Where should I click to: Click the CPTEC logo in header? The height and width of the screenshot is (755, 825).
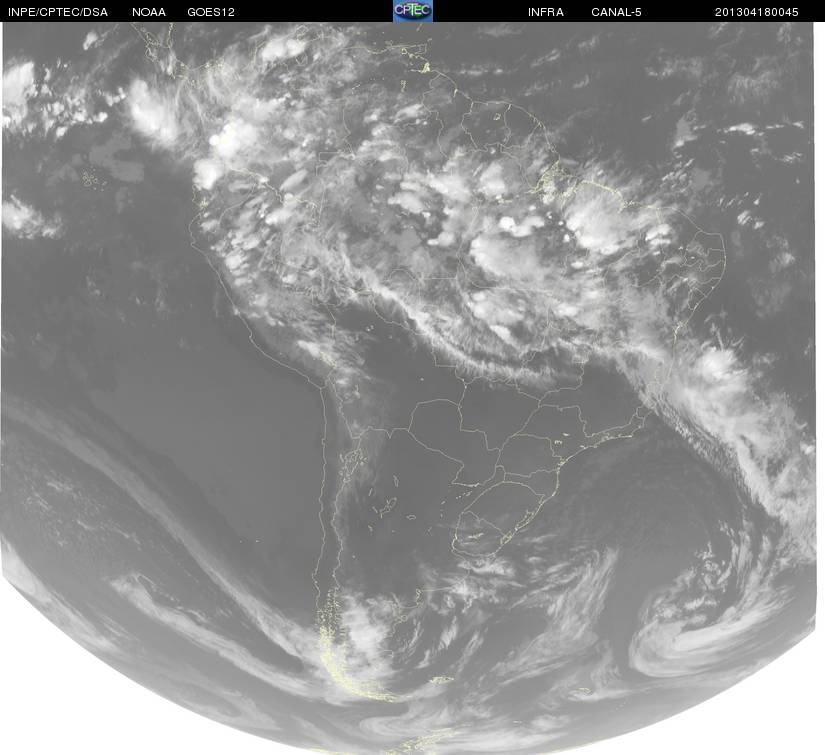coord(413,11)
